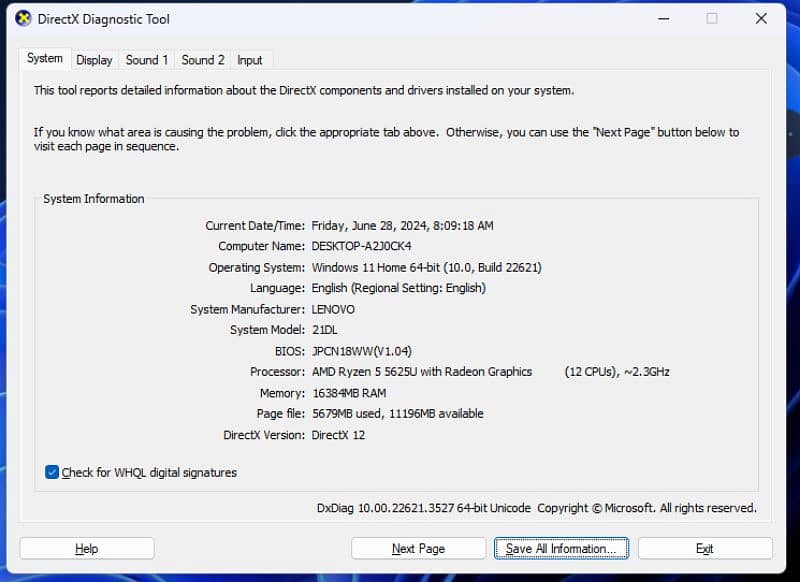Click the DxDiag version copyright footer text

tap(536, 508)
